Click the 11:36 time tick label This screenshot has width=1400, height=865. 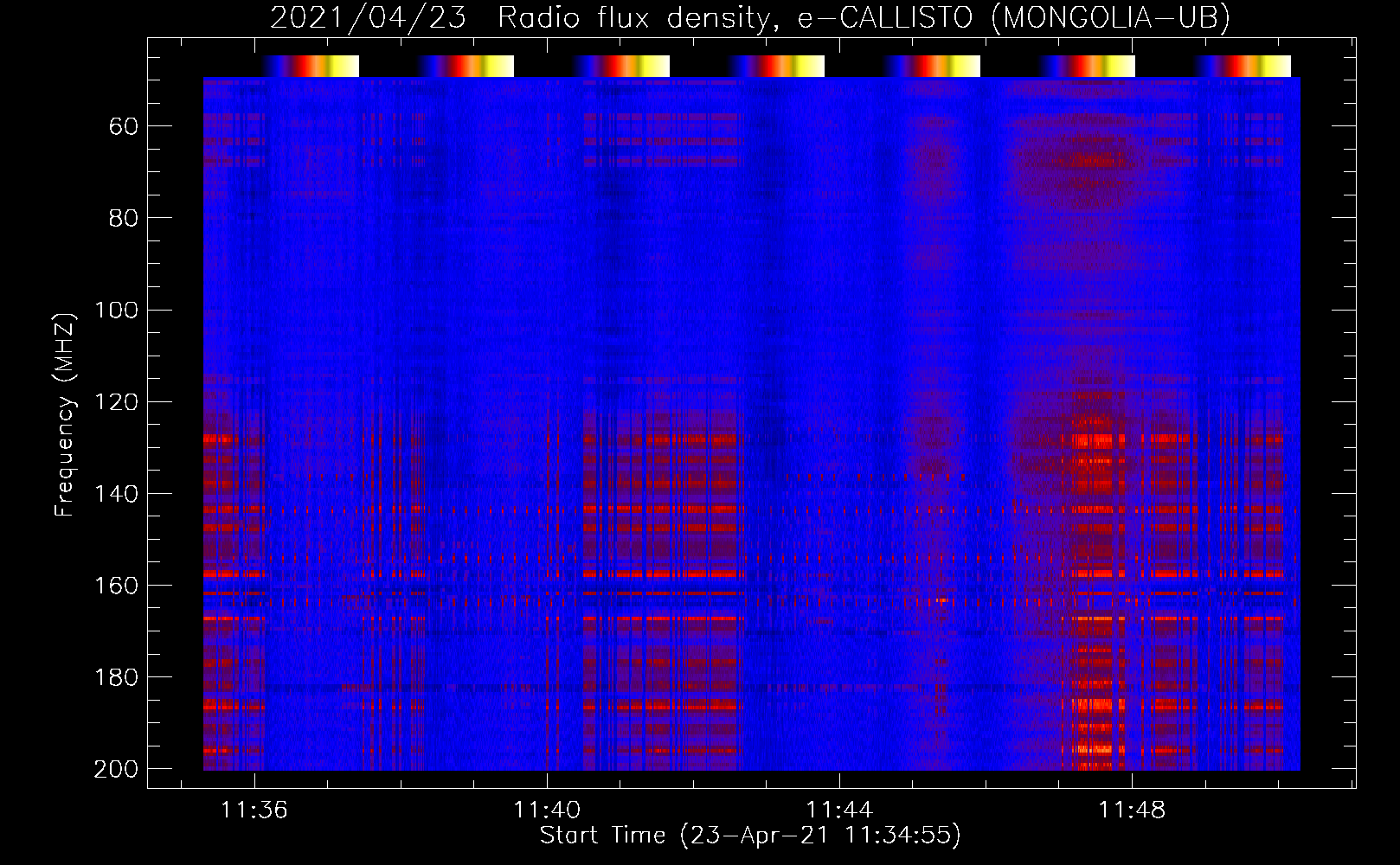[254, 811]
